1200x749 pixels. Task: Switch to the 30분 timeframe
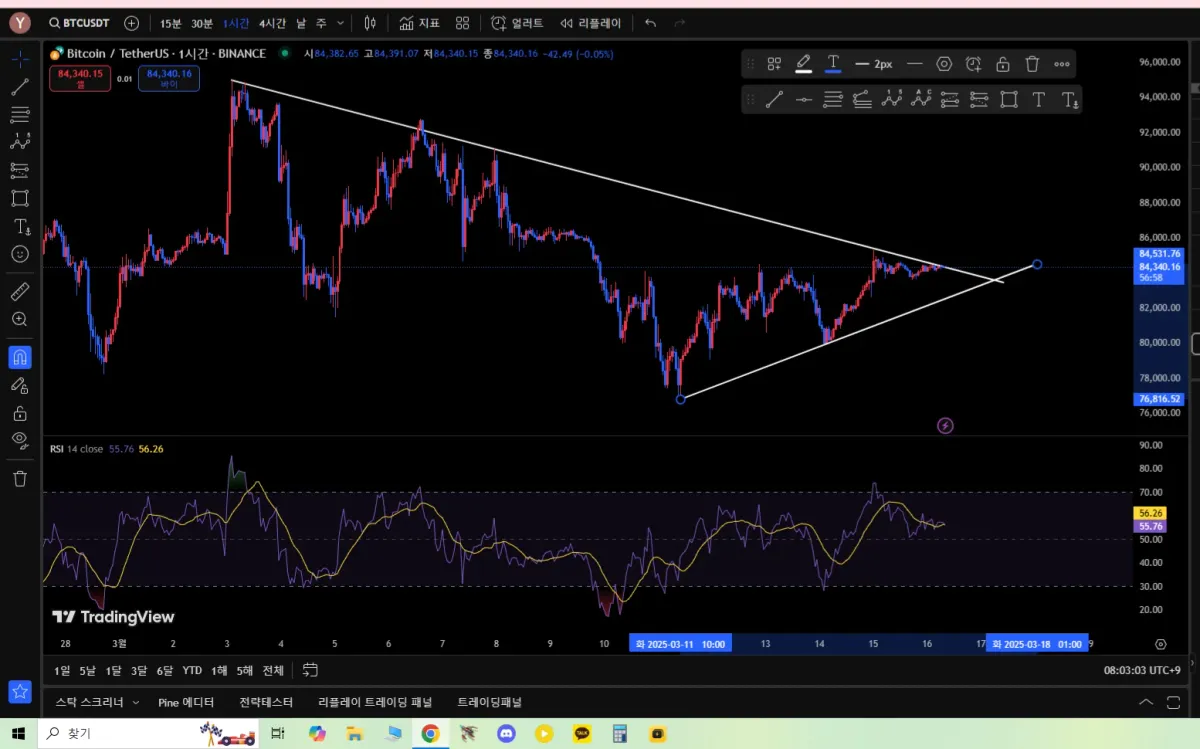[x=202, y=23]
